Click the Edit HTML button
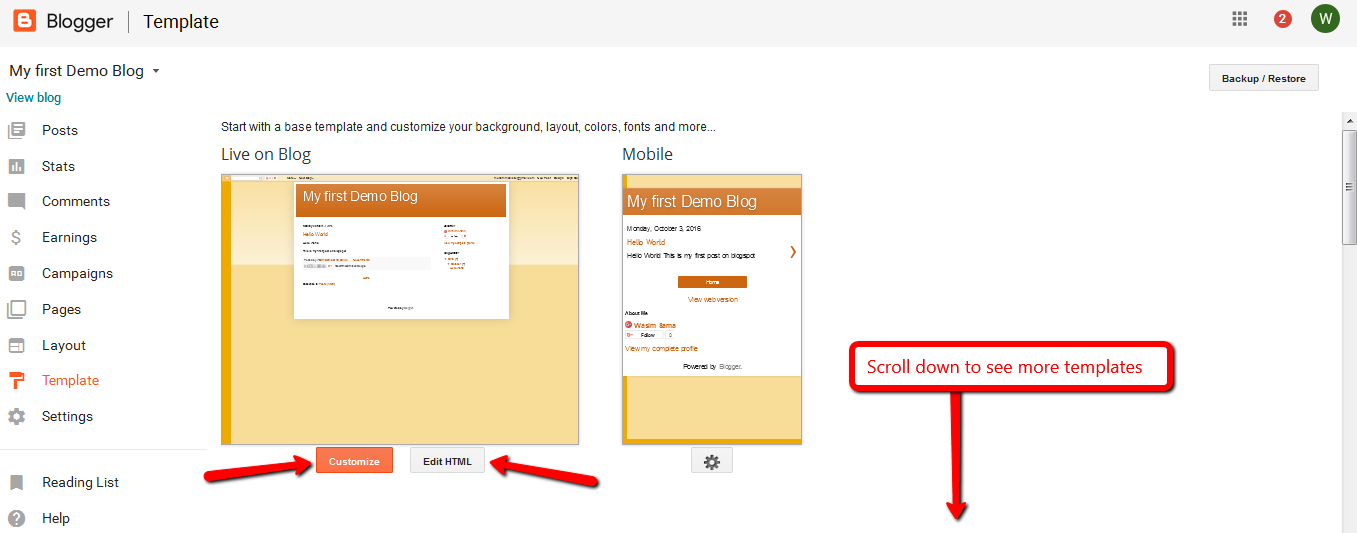Viewport: 1357px width, 533px height. (447, 461)
